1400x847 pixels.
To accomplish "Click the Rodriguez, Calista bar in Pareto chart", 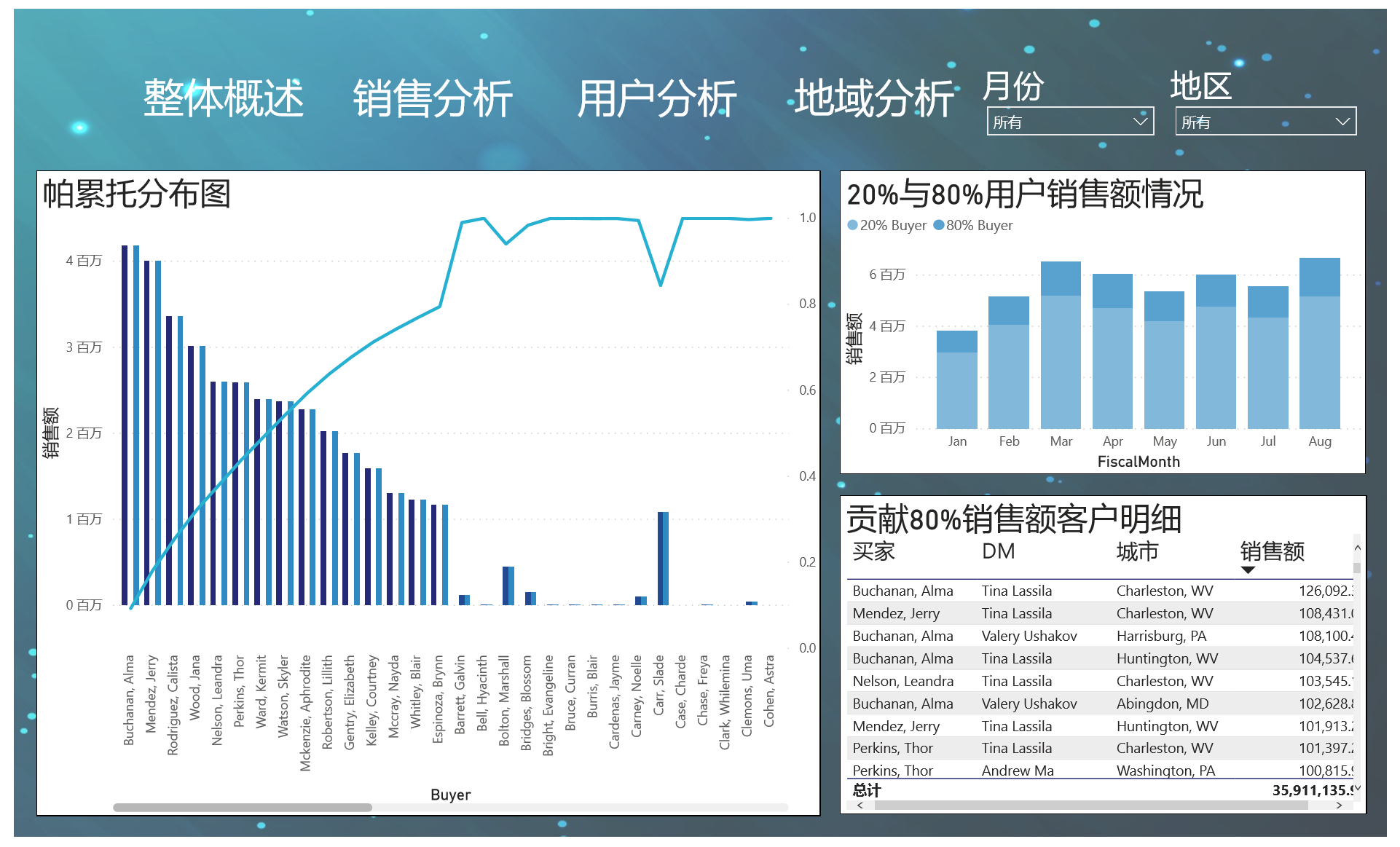I will [x=175, y=460].
